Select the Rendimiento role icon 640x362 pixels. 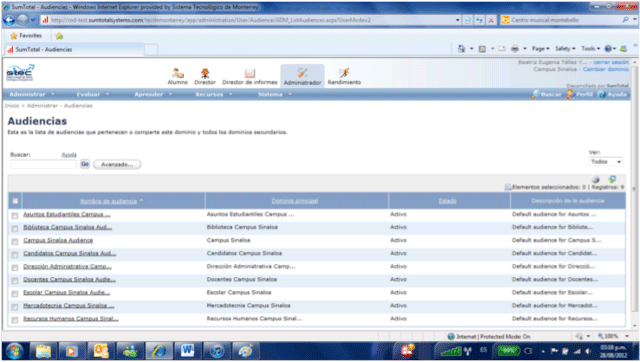[x=344, y=73]
